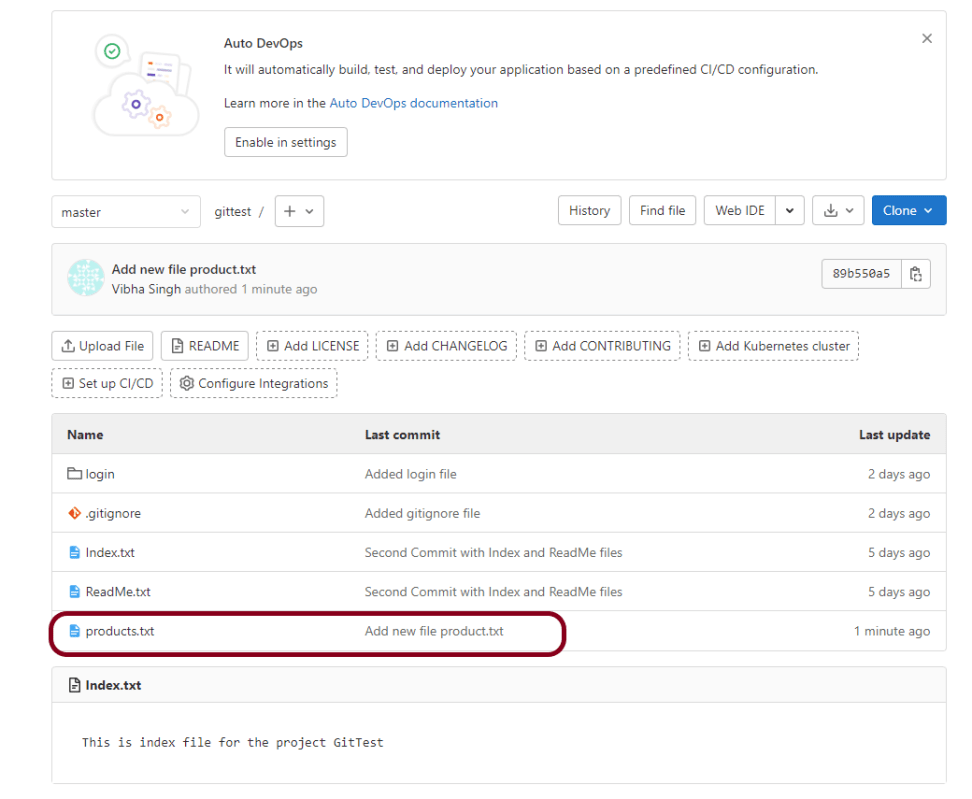Copy commit SHA with clipboard icon
972x799 pixels.
click(x=915, y=274)
